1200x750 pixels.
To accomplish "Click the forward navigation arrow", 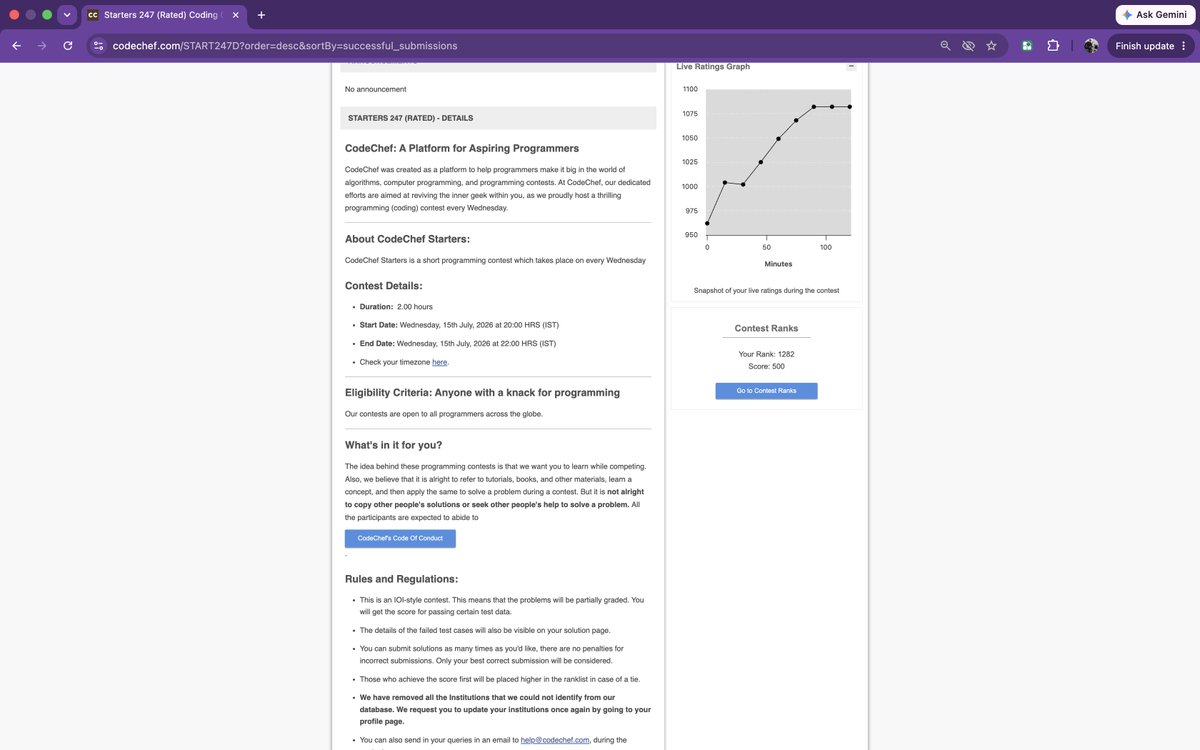I will 42,46.
